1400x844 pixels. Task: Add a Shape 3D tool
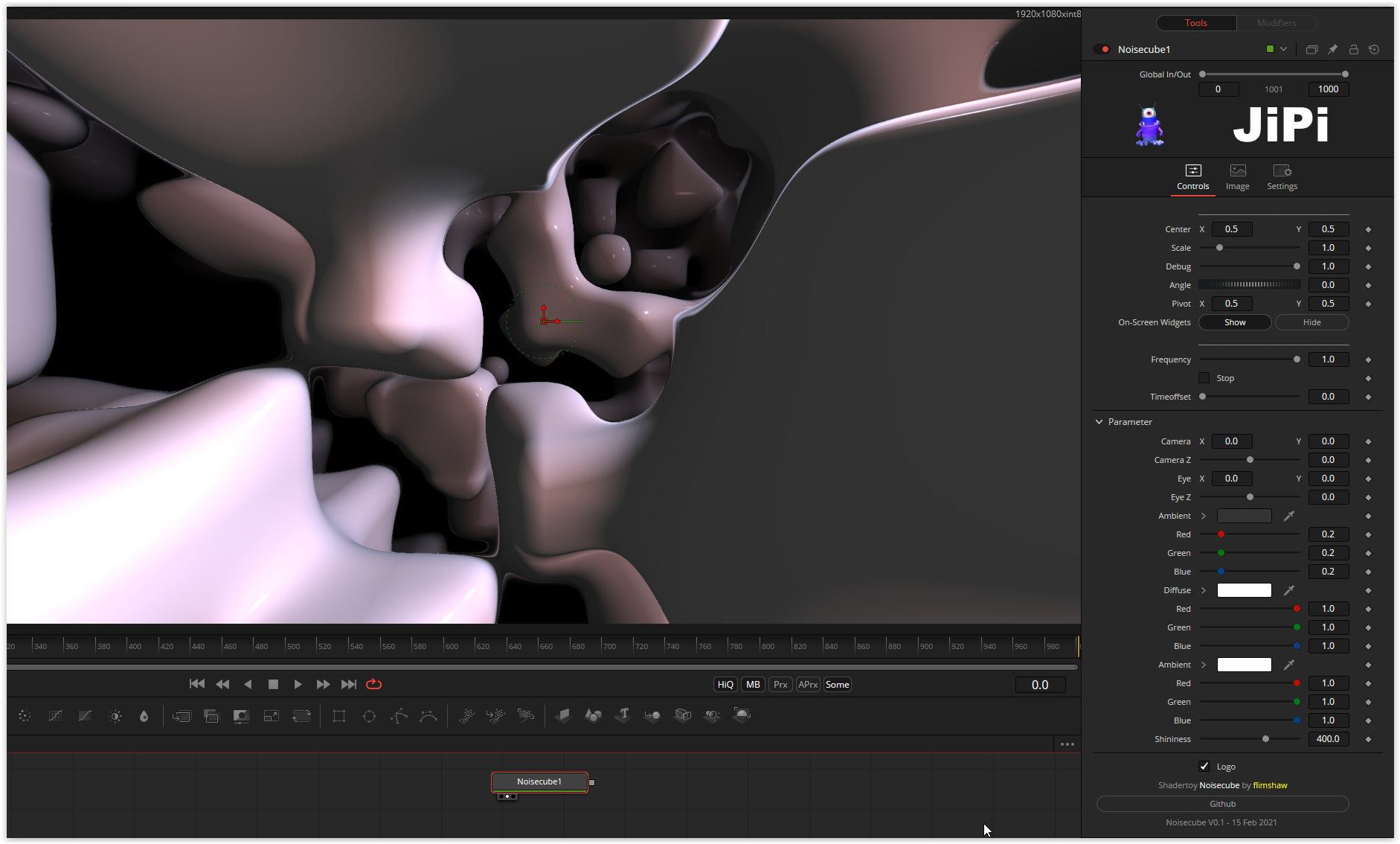[593, 716]
